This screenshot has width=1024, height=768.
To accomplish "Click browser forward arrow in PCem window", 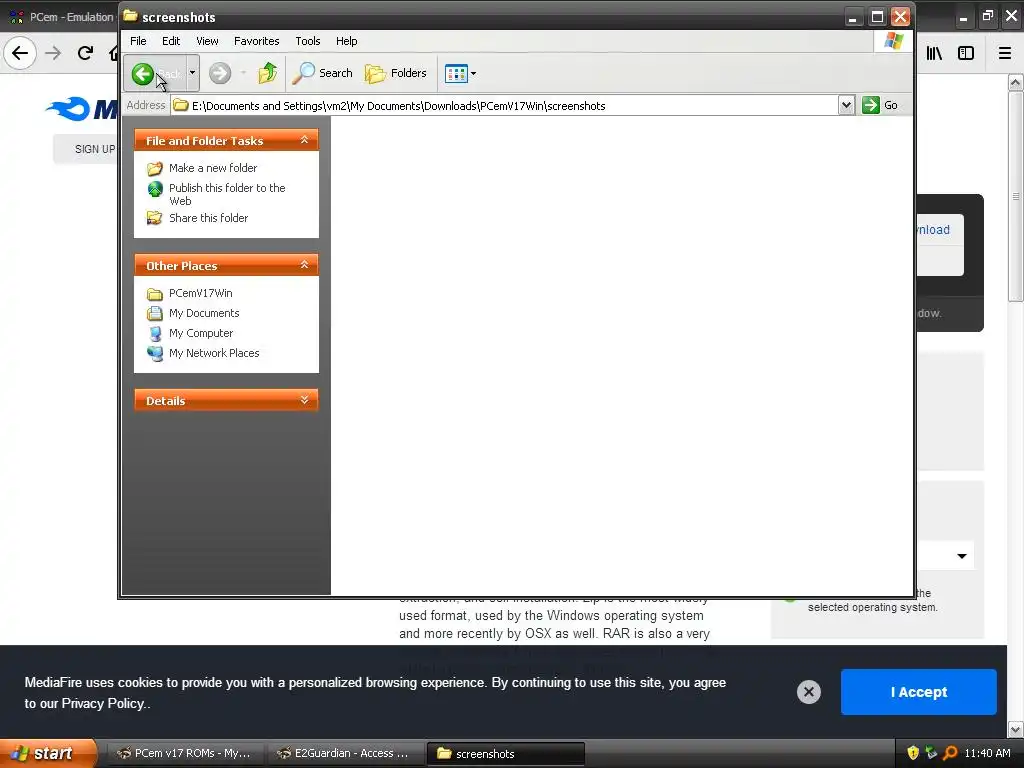I will coord(54,53).
